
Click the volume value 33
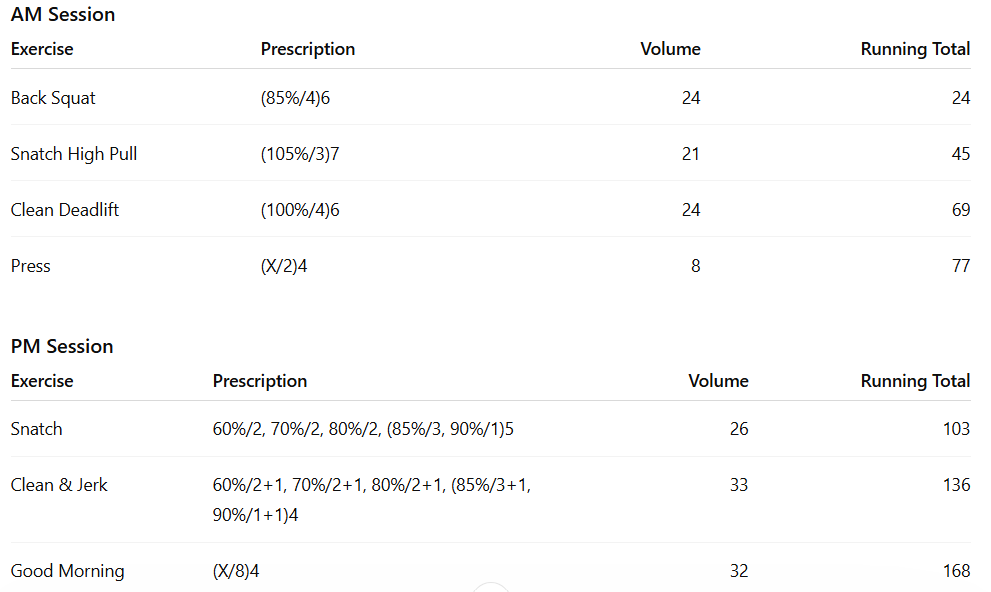739,485
